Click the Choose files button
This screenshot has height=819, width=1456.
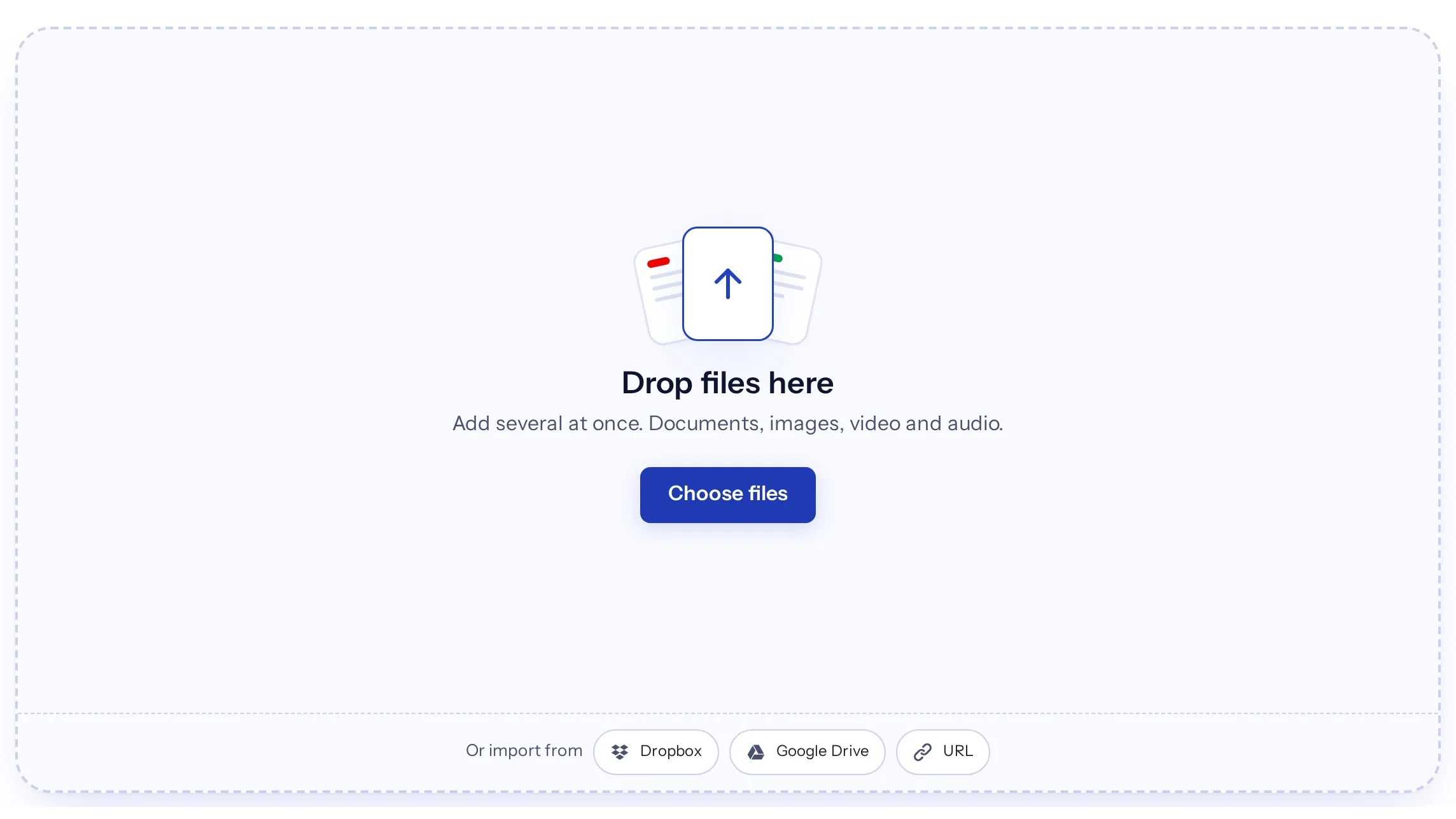(x=727, y=494)
